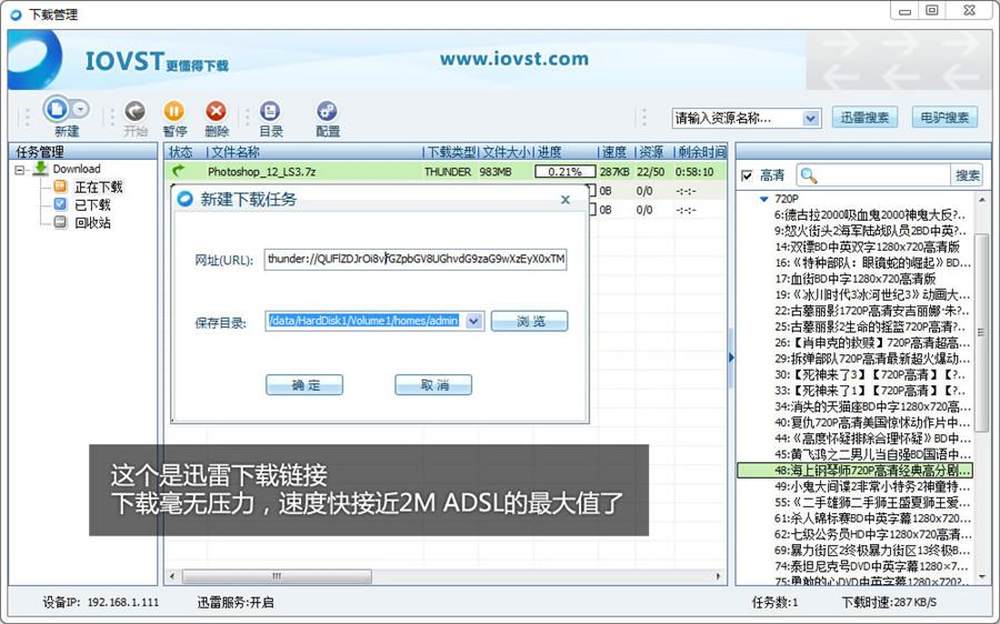The width and height of the screenshot is (1000, 624).
Task: Select 29:拆弹部队720P高清 entry
Action: pyautogui.click(x=872, y=359)
